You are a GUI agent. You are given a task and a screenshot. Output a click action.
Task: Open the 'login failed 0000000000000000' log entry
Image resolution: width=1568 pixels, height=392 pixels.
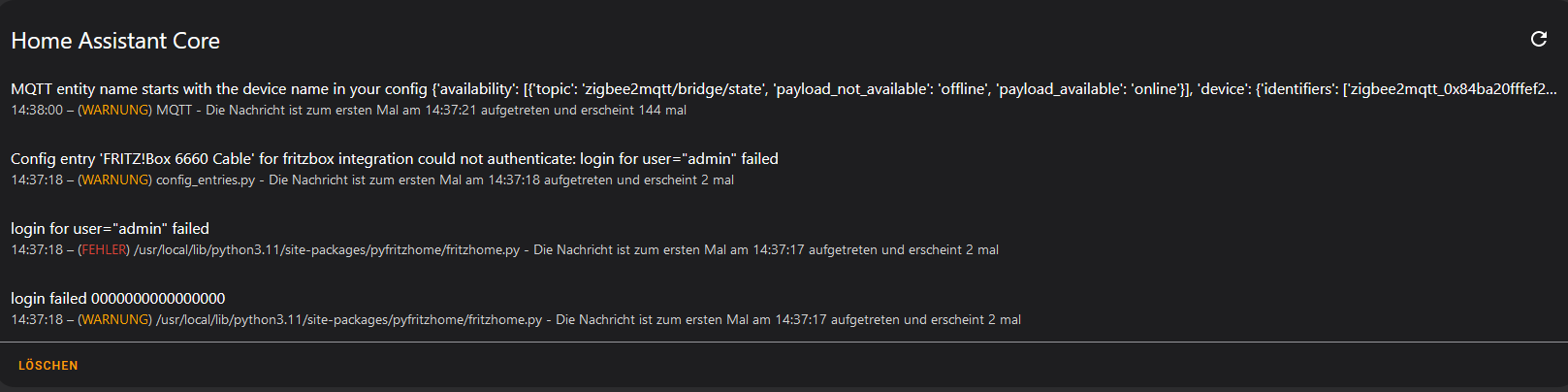point(784,309)
